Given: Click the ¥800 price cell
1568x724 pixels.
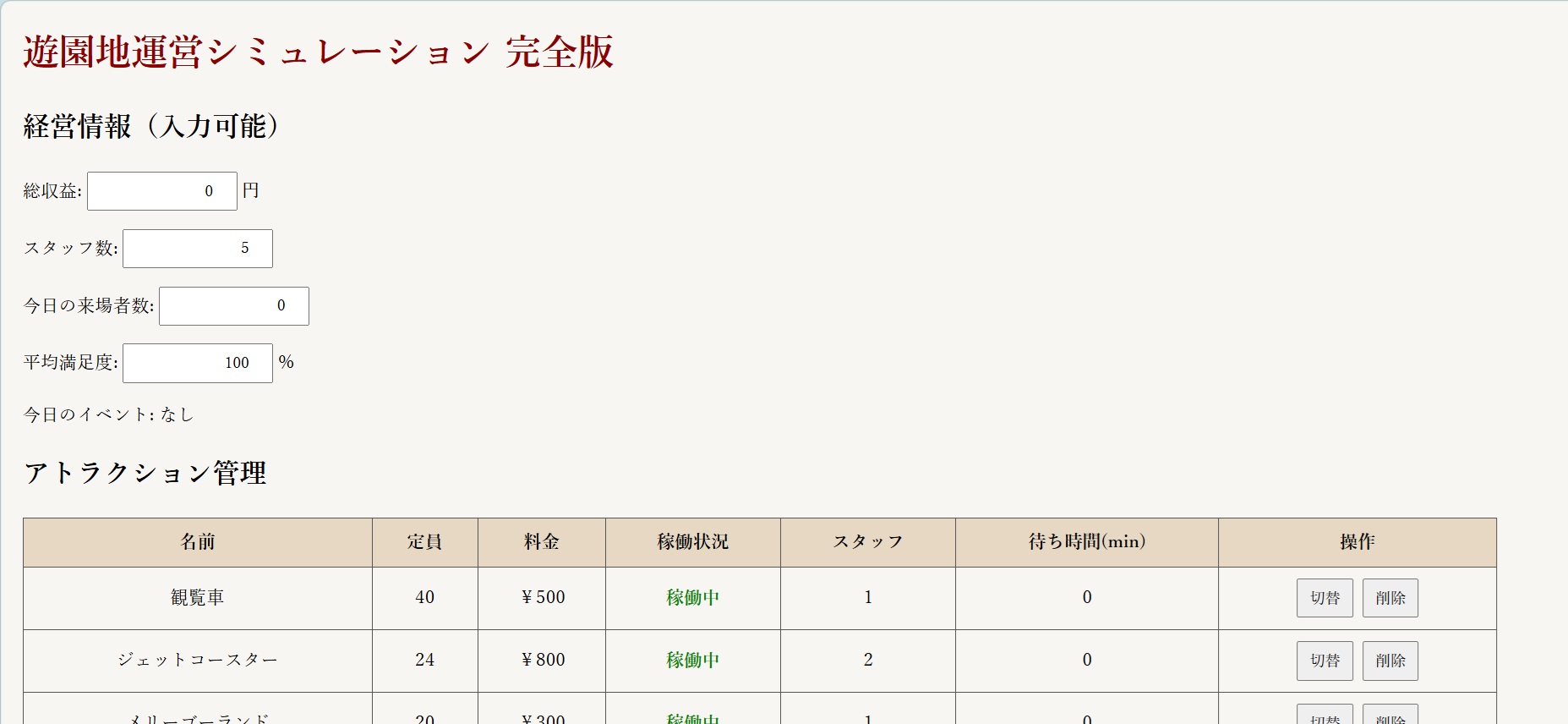Looking at the screenshot, I should click(542, 661).
